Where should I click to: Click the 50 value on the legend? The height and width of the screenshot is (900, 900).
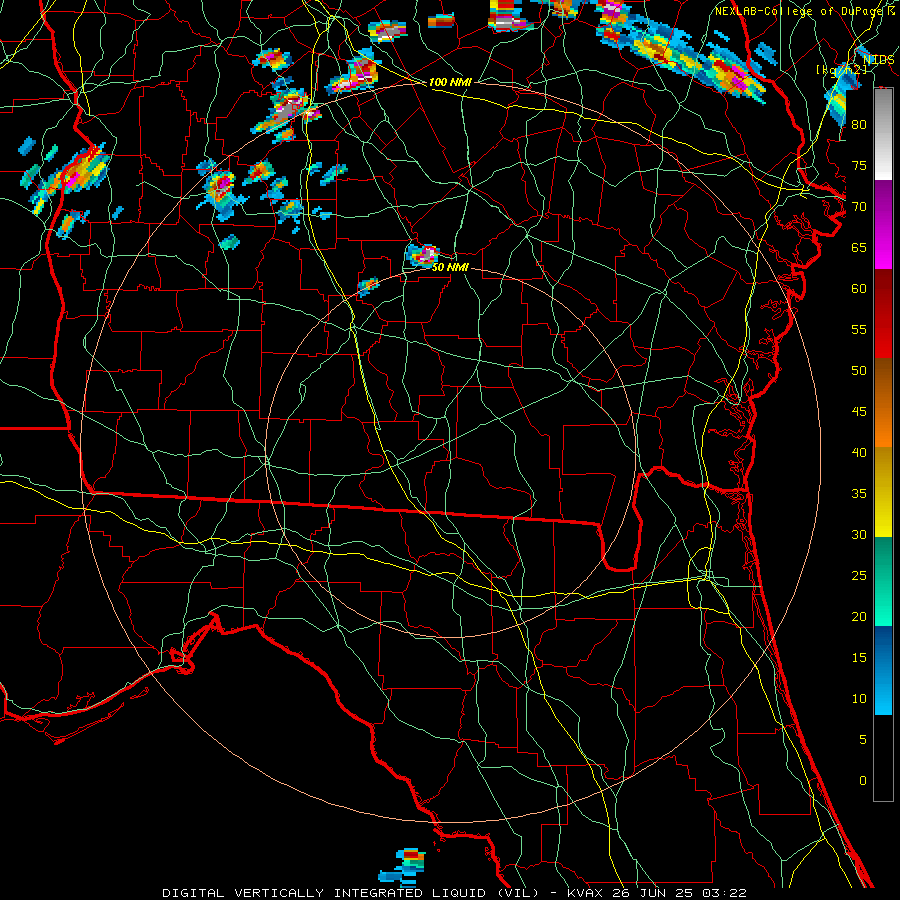(x=859, y=371)
